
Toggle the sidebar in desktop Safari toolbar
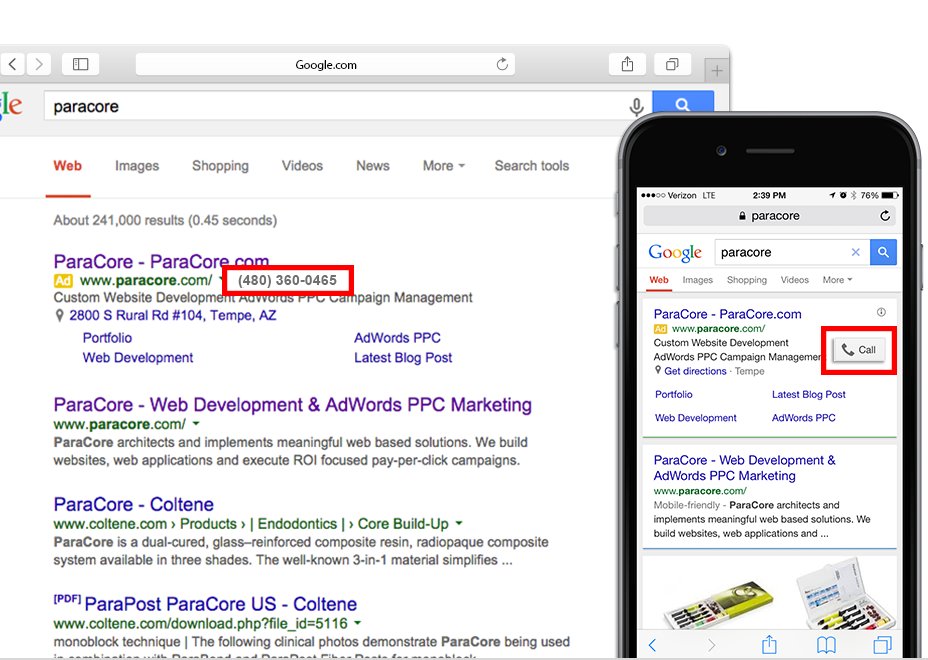click(x=80, y=64)
